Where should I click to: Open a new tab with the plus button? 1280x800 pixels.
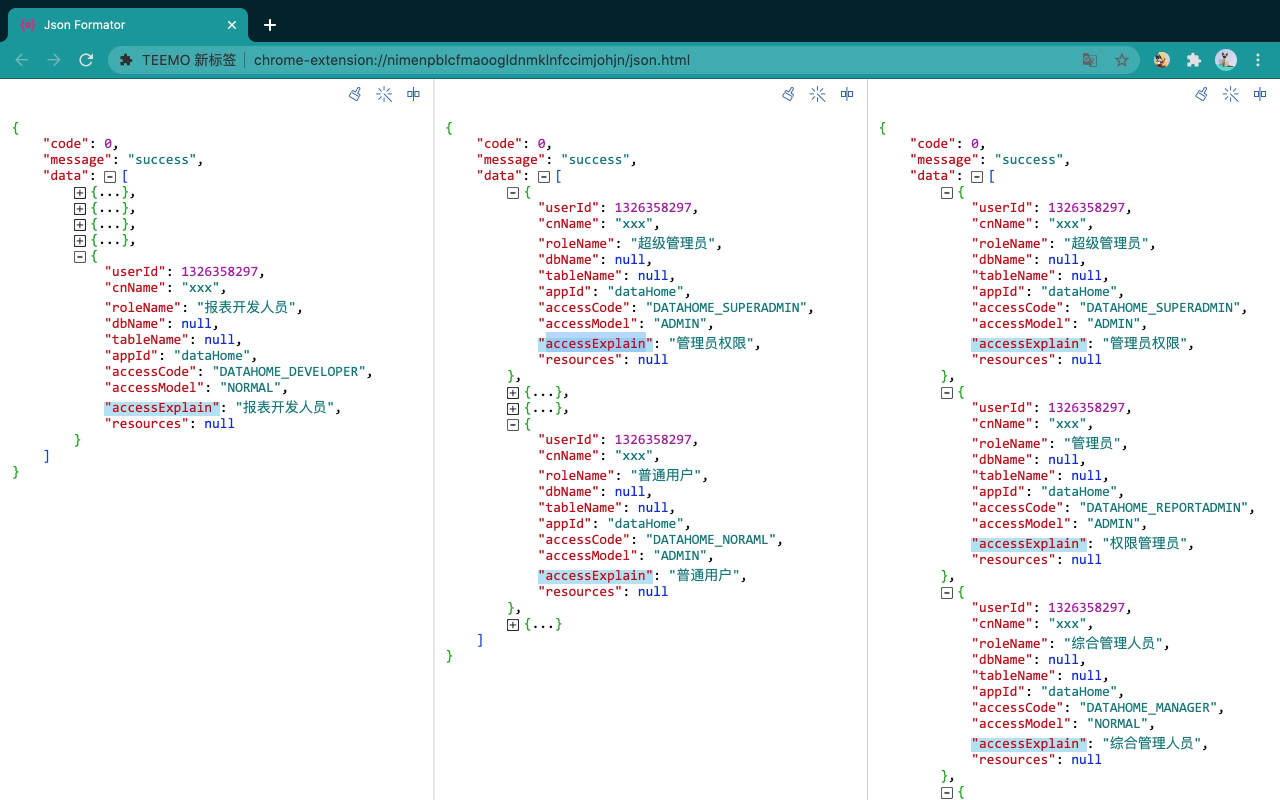[270, 25]
